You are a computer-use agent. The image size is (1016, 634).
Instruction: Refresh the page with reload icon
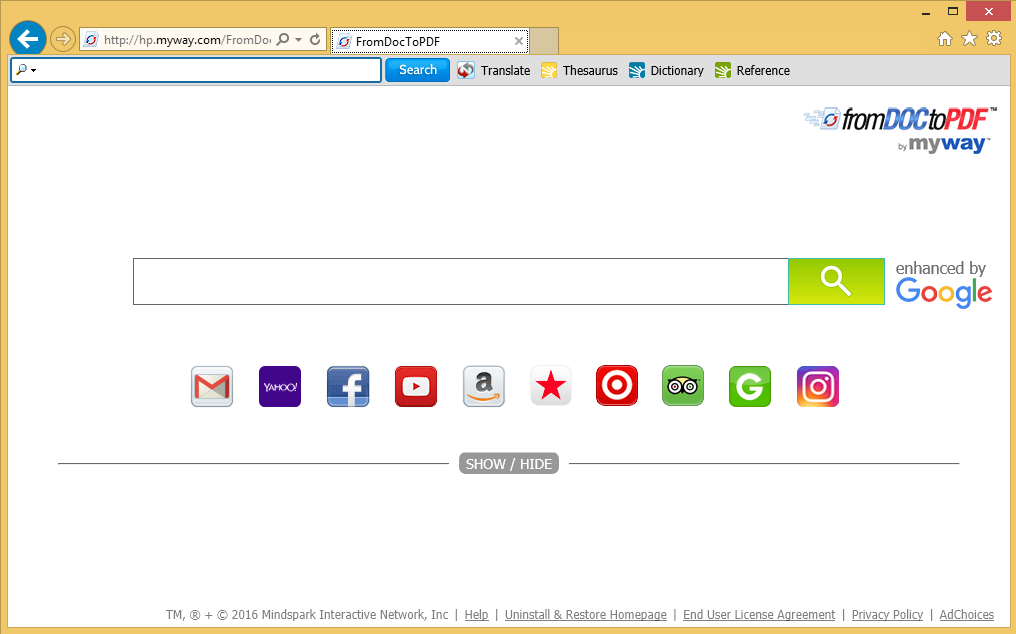tap(315, 40)
